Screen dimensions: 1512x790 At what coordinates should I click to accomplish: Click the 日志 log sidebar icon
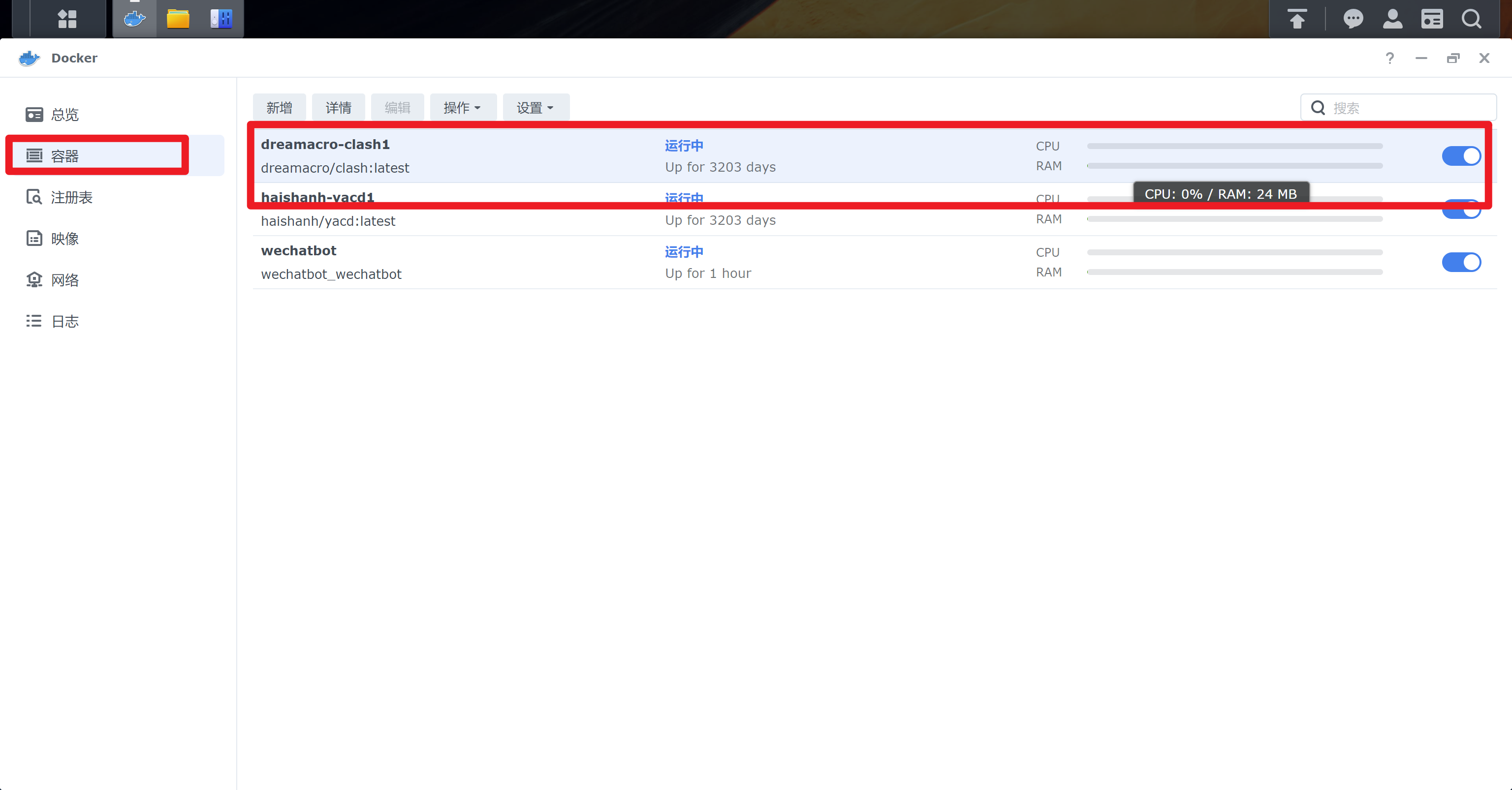(x=34, y=321)
